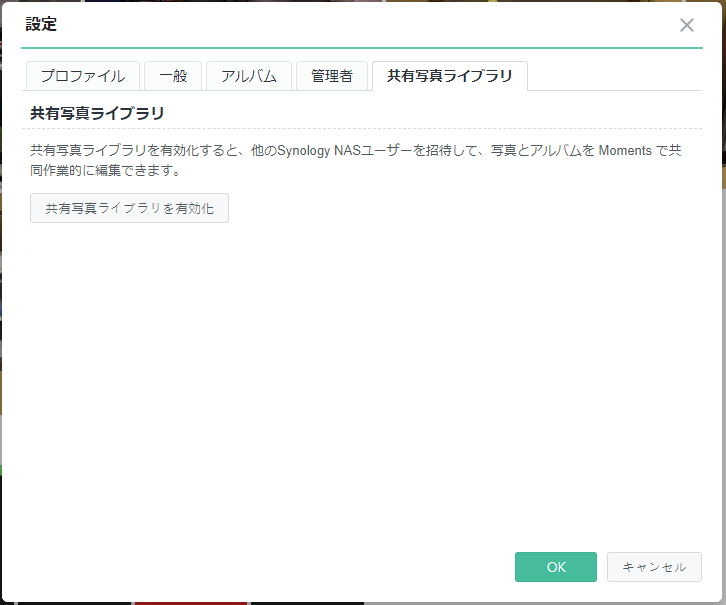Open the 一般 tab

click(x=173, y=76)
